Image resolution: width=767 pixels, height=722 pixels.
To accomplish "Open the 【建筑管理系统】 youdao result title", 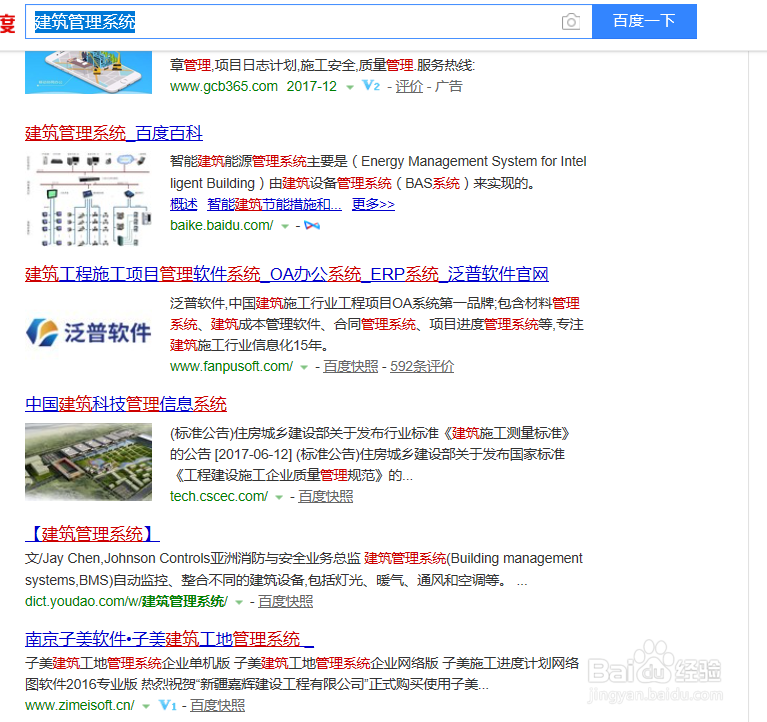I will pos(92,534).
